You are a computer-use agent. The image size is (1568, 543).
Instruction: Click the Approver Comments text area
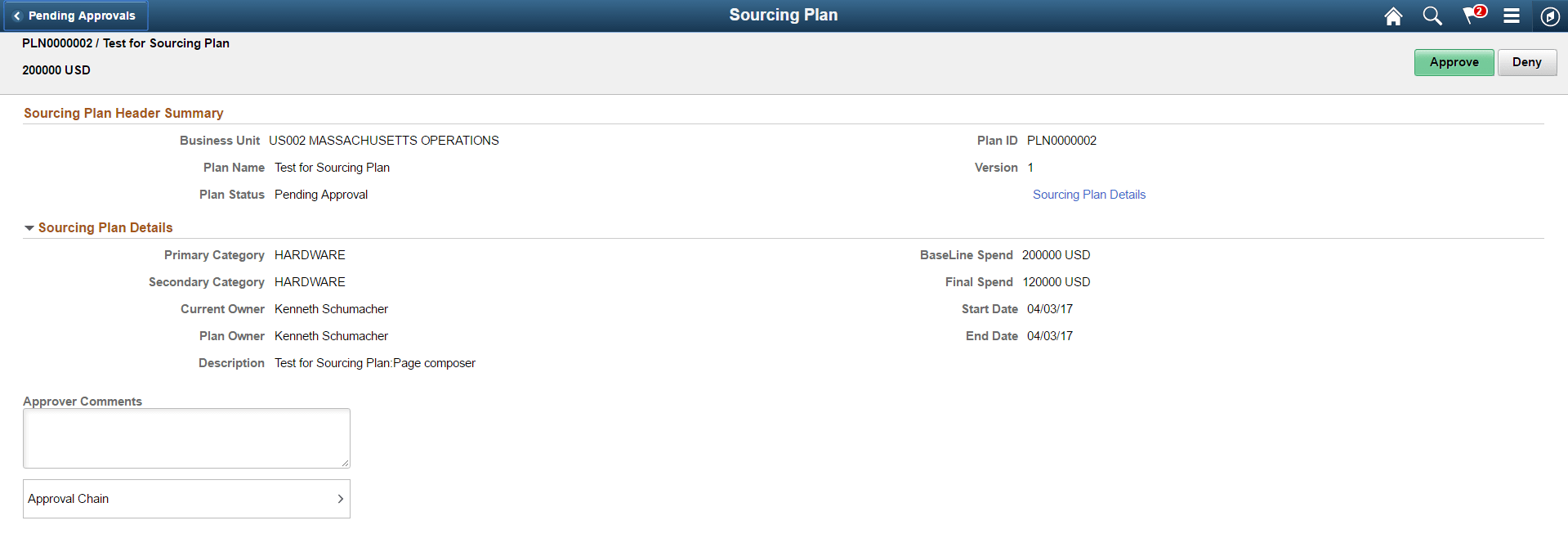tap(186, 438)
